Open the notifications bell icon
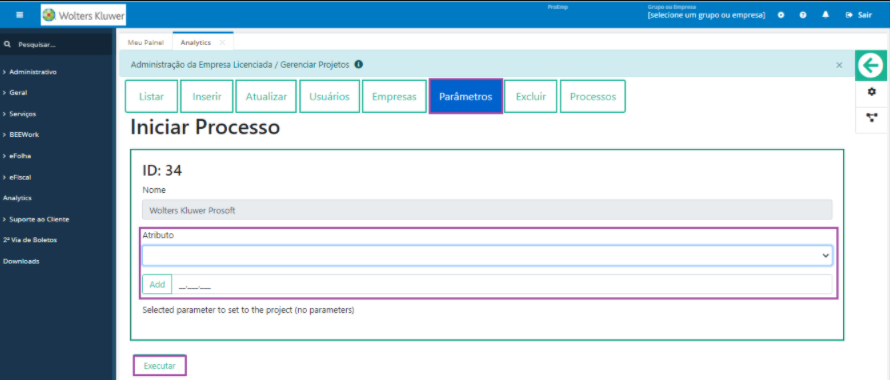This screenshot has width=890, height=380. point(825,15)
